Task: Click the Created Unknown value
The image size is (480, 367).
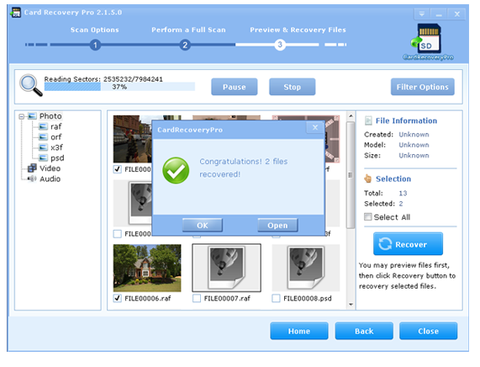Action: [x=414, y=135]
